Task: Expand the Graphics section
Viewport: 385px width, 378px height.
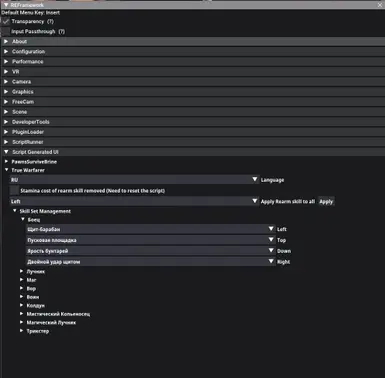Action: pyautogui.click(x=193, y=91)
